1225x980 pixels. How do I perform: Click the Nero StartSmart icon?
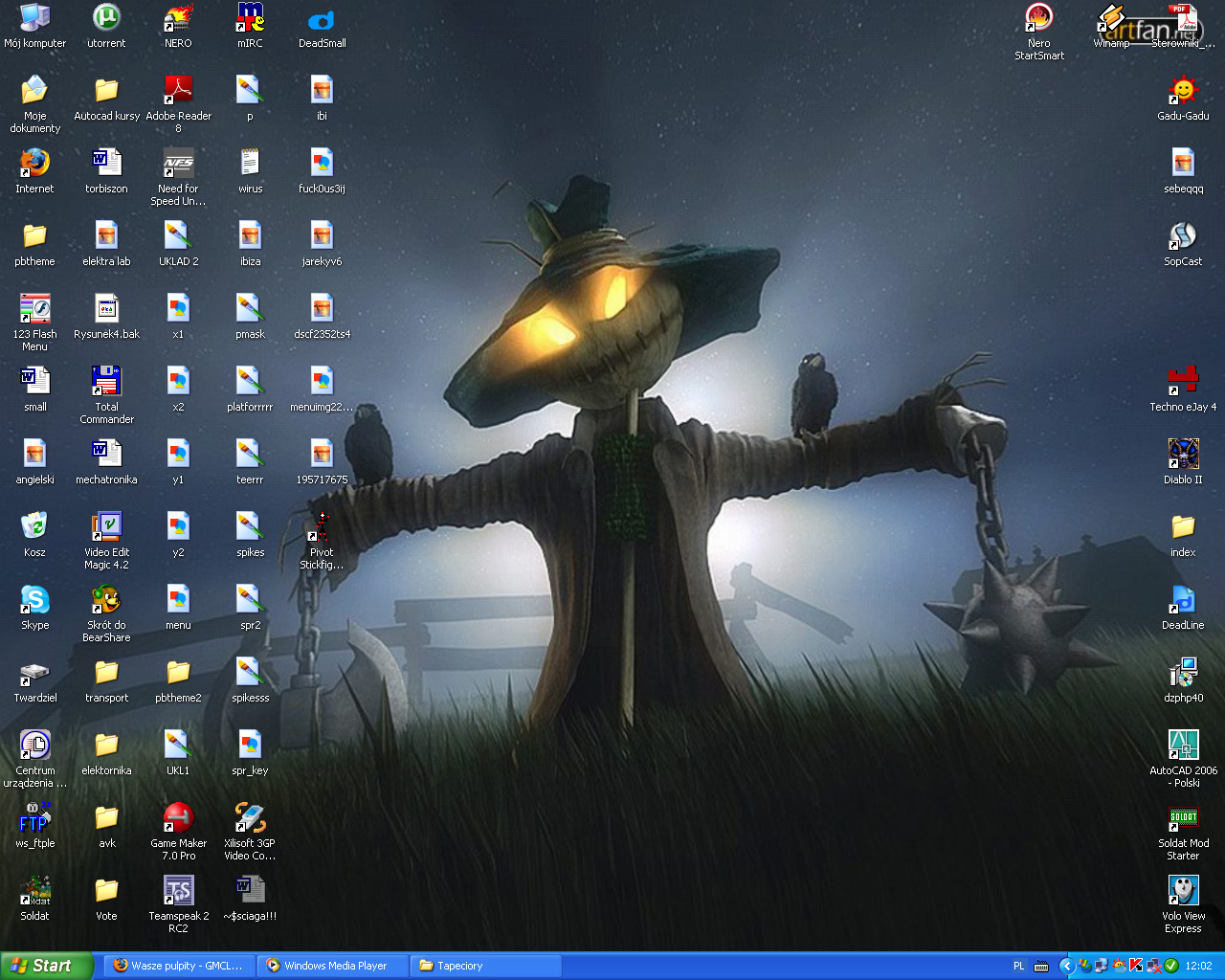click(1039, 18)
